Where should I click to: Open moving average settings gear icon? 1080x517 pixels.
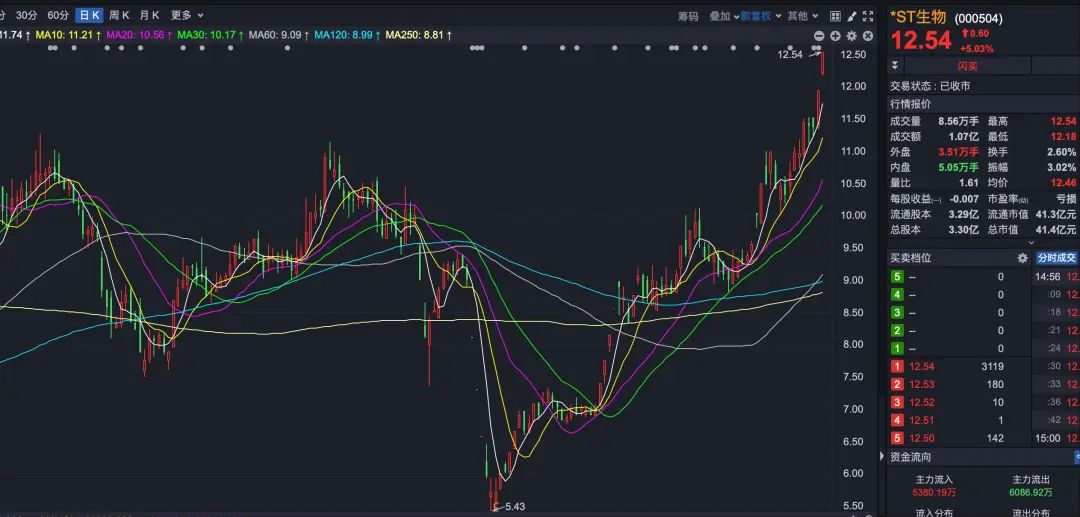point(852,36)
